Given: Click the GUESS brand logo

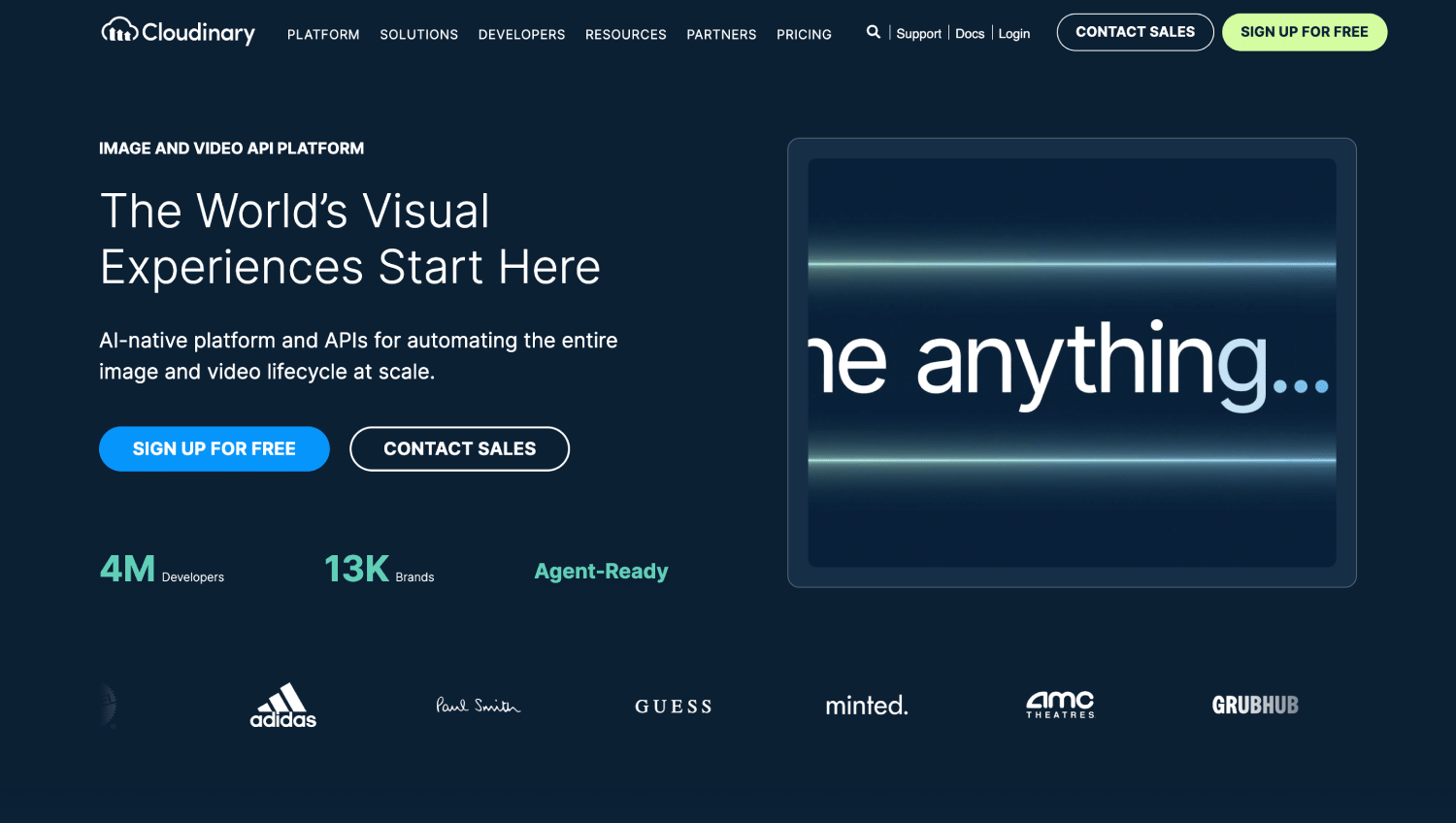Looking at the screenshot, I should pyautogui.click(x=674, y=707).
